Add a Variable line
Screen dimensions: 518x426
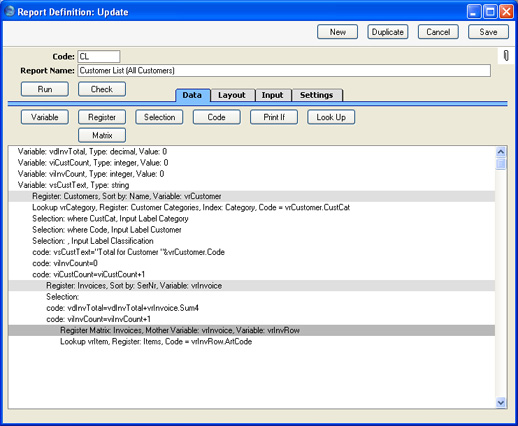(x=45, y=117)
